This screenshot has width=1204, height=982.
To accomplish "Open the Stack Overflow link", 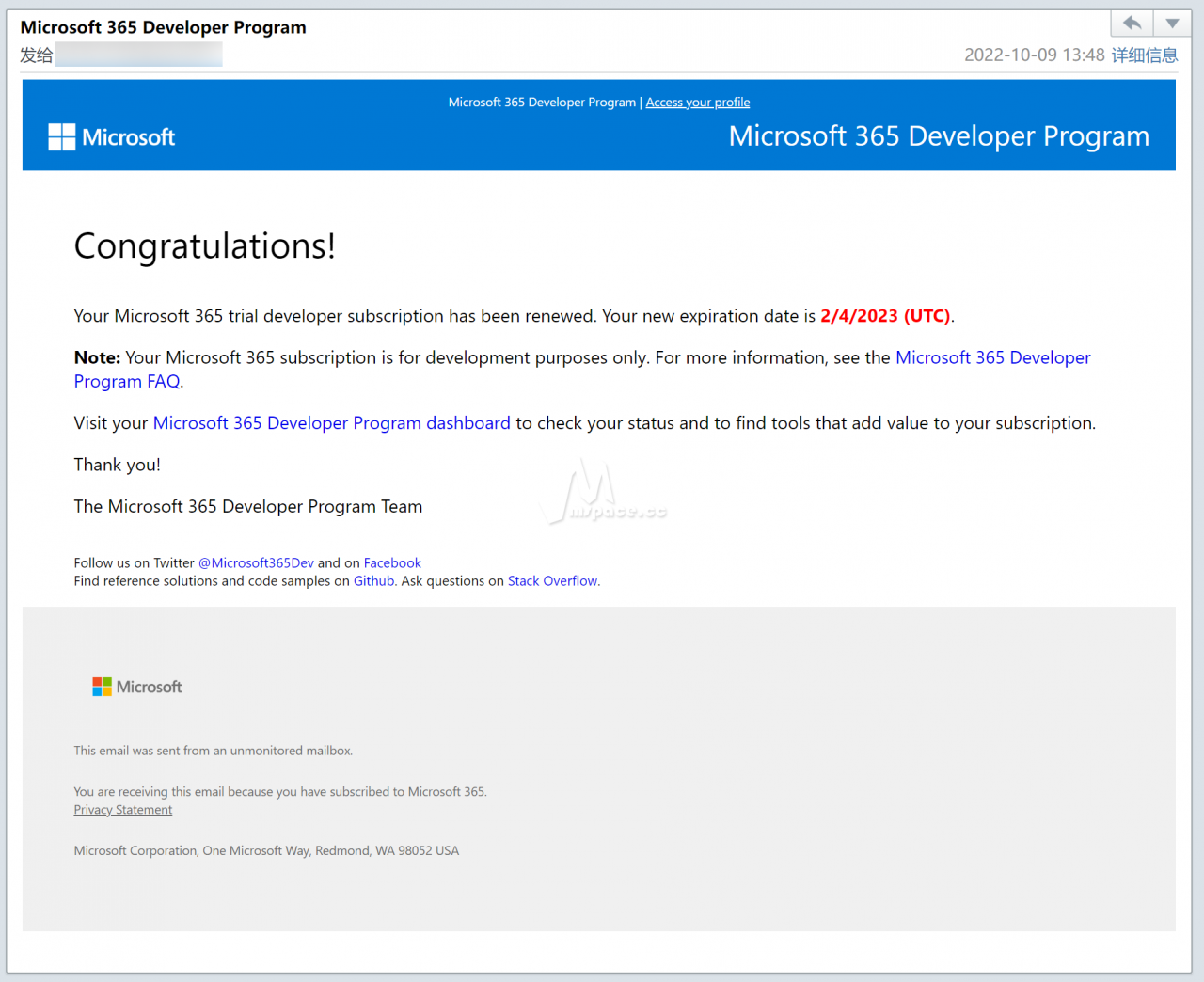I will point(552,581).
